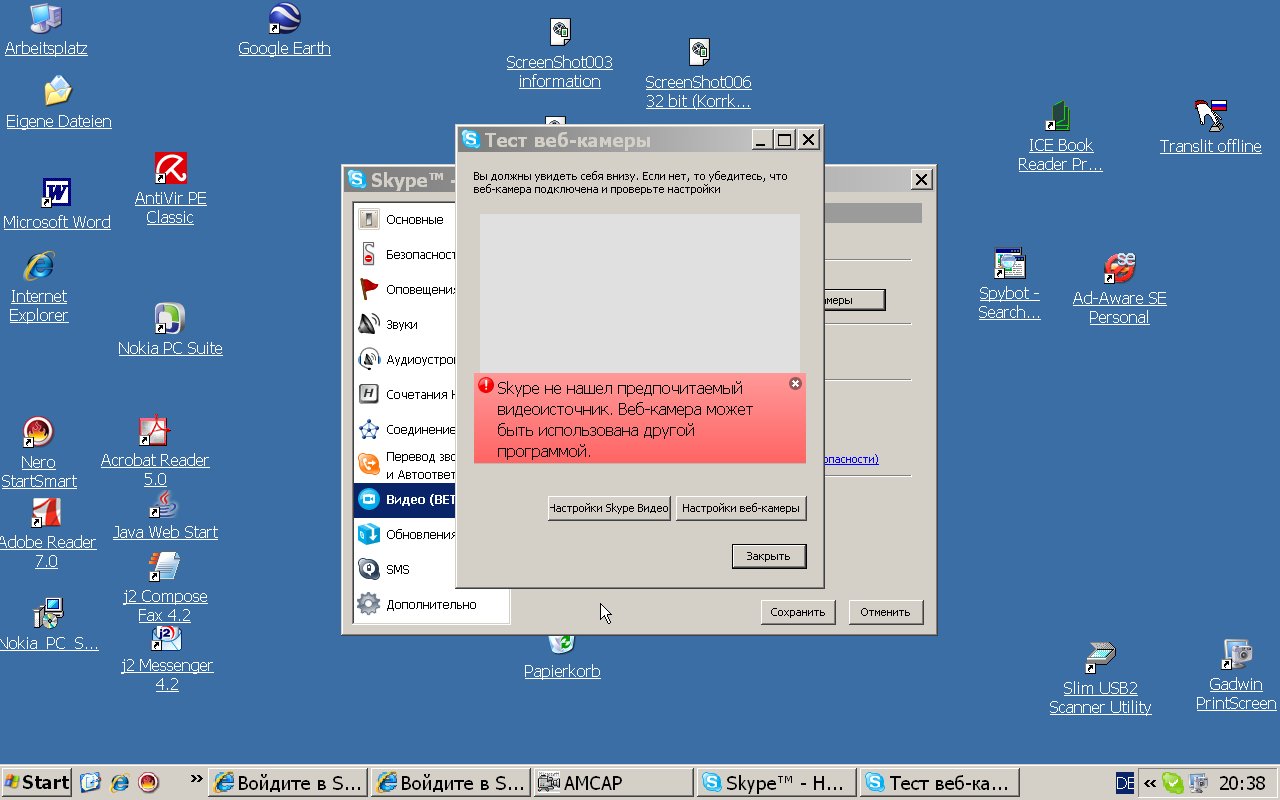Click Сохранить in Skype options window
1280x800 pixels.
click(797, 612)
